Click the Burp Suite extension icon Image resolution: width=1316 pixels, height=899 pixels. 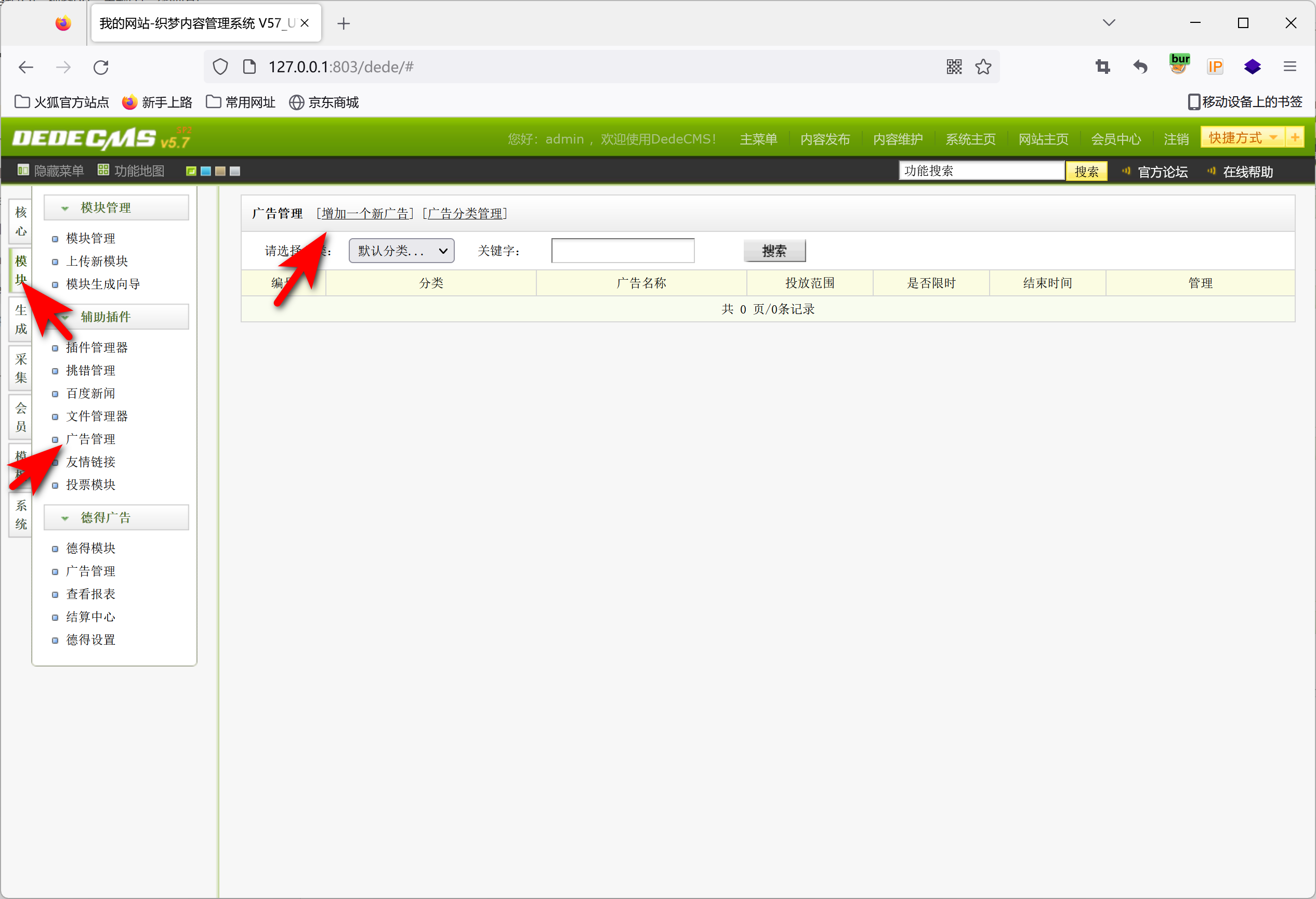click(x=1179, y=65)
